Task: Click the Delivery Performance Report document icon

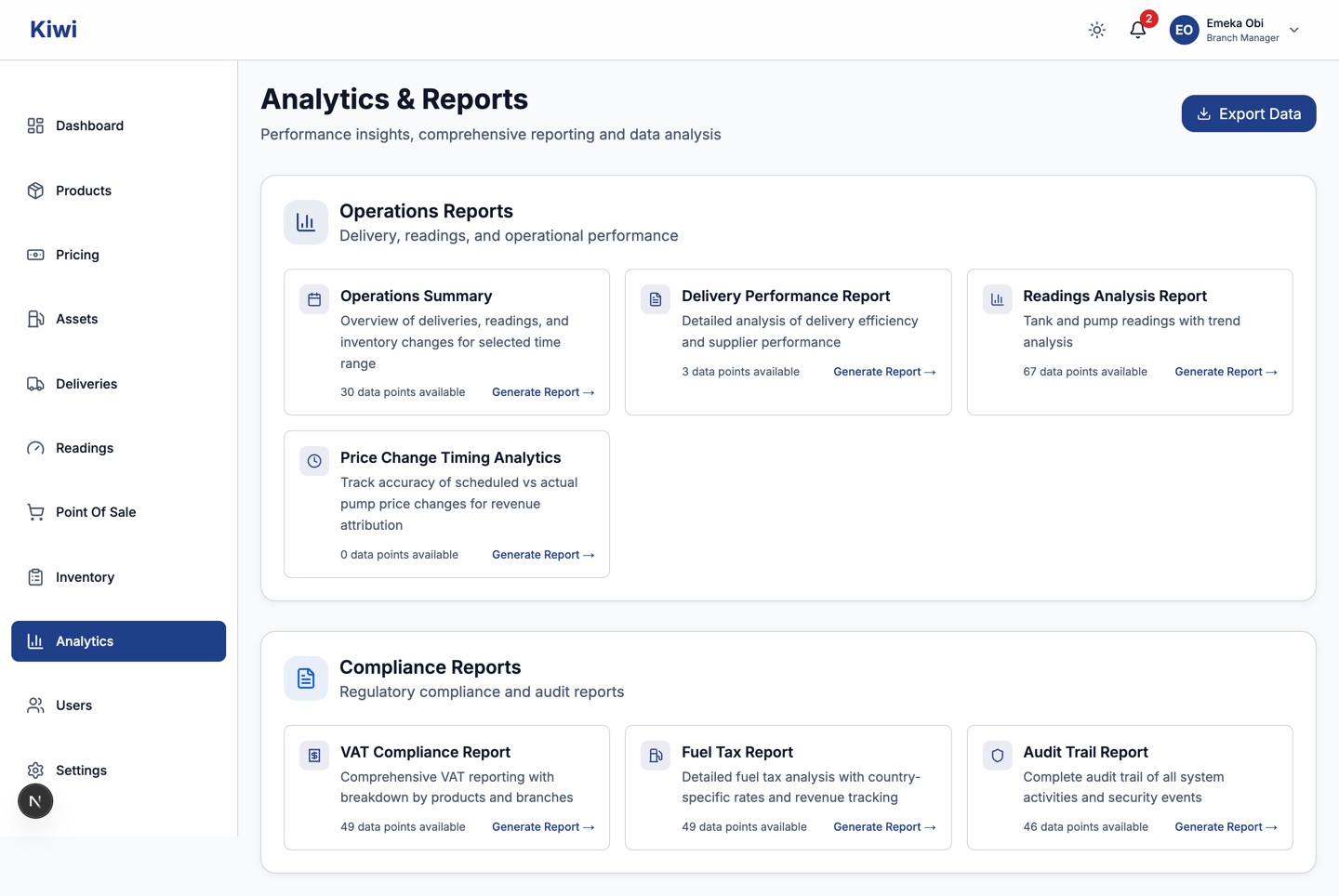Action: coord(656,299)
